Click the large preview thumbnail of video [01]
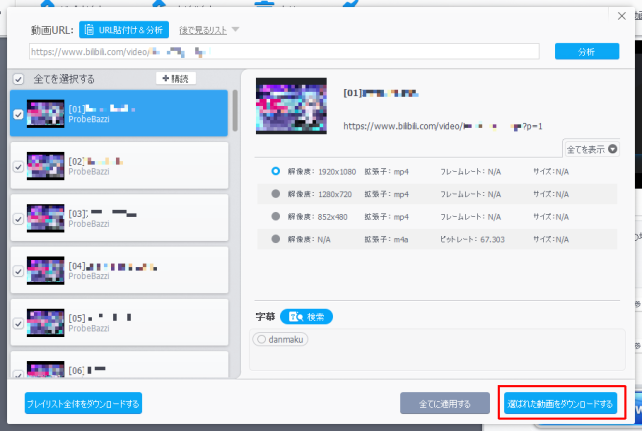The image size is (642, 431). point(291,106)
